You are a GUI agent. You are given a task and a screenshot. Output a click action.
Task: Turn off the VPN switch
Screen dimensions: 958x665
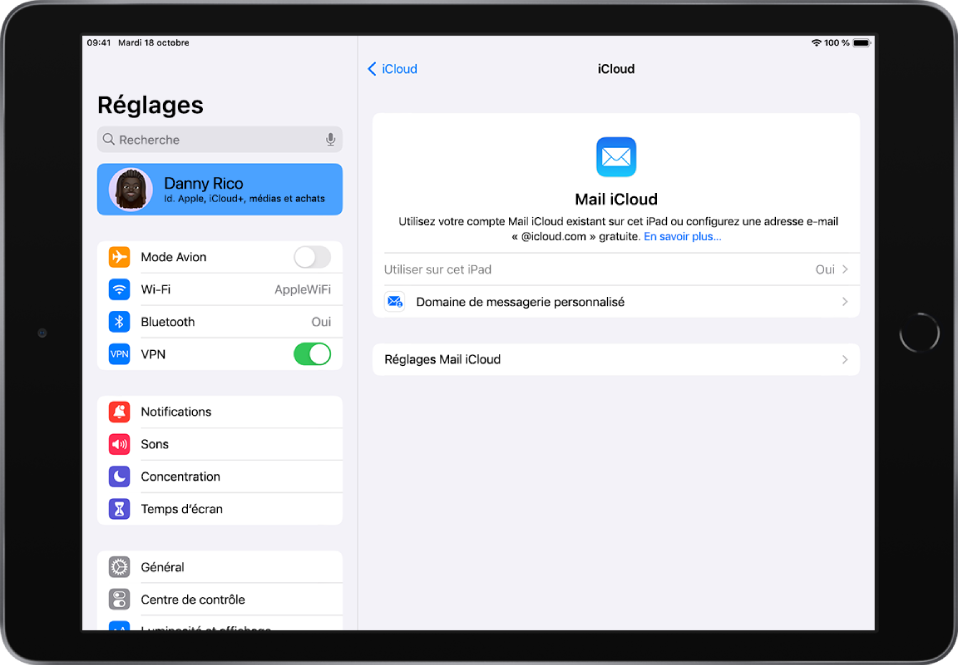click(x=312, y=354)
